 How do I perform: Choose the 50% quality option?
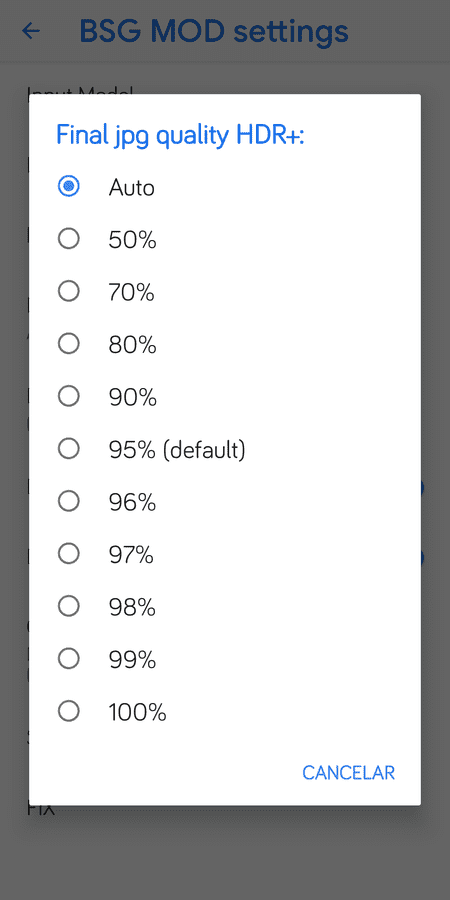coord(69,239)
